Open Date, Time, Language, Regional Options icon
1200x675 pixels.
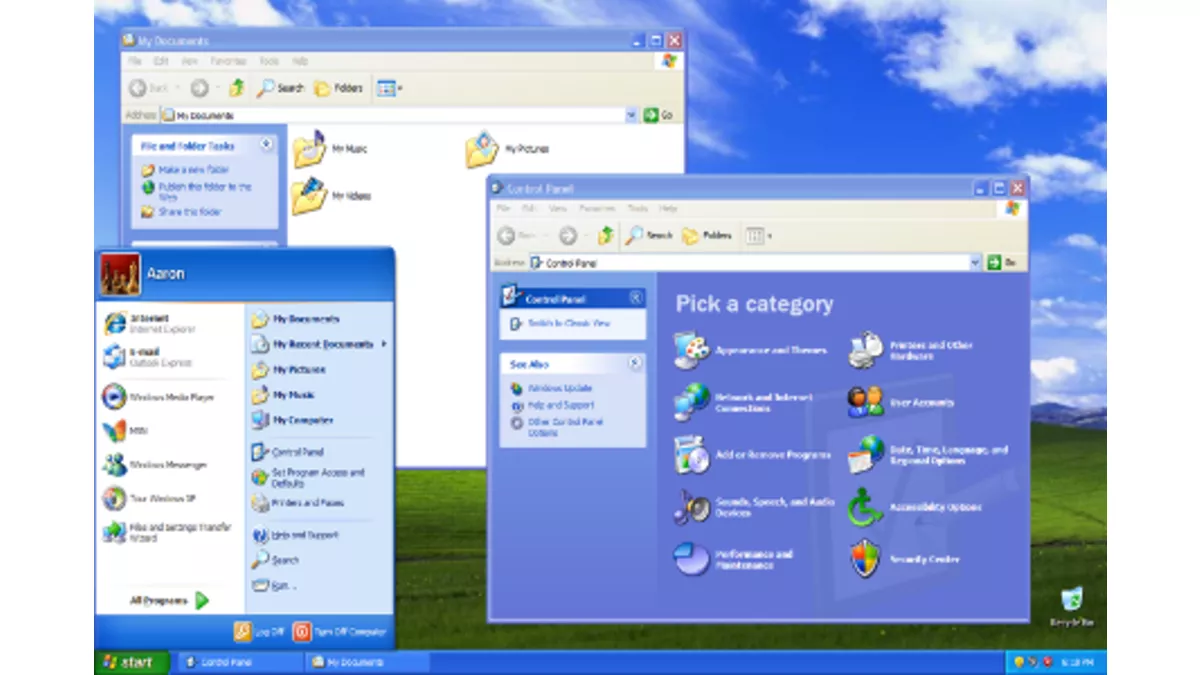(866, 454)
